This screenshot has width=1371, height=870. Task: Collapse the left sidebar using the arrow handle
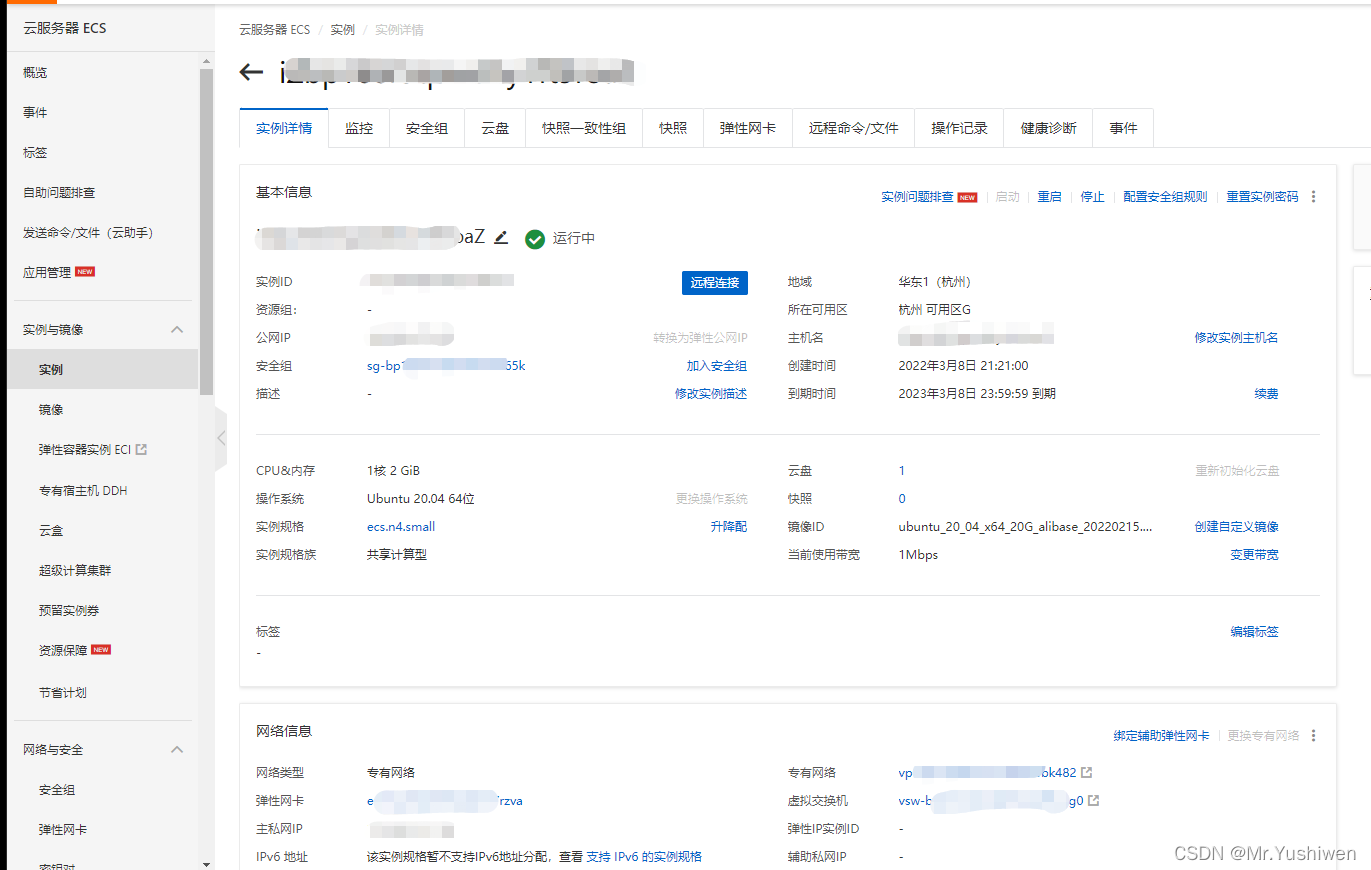[x=221, y=438]
